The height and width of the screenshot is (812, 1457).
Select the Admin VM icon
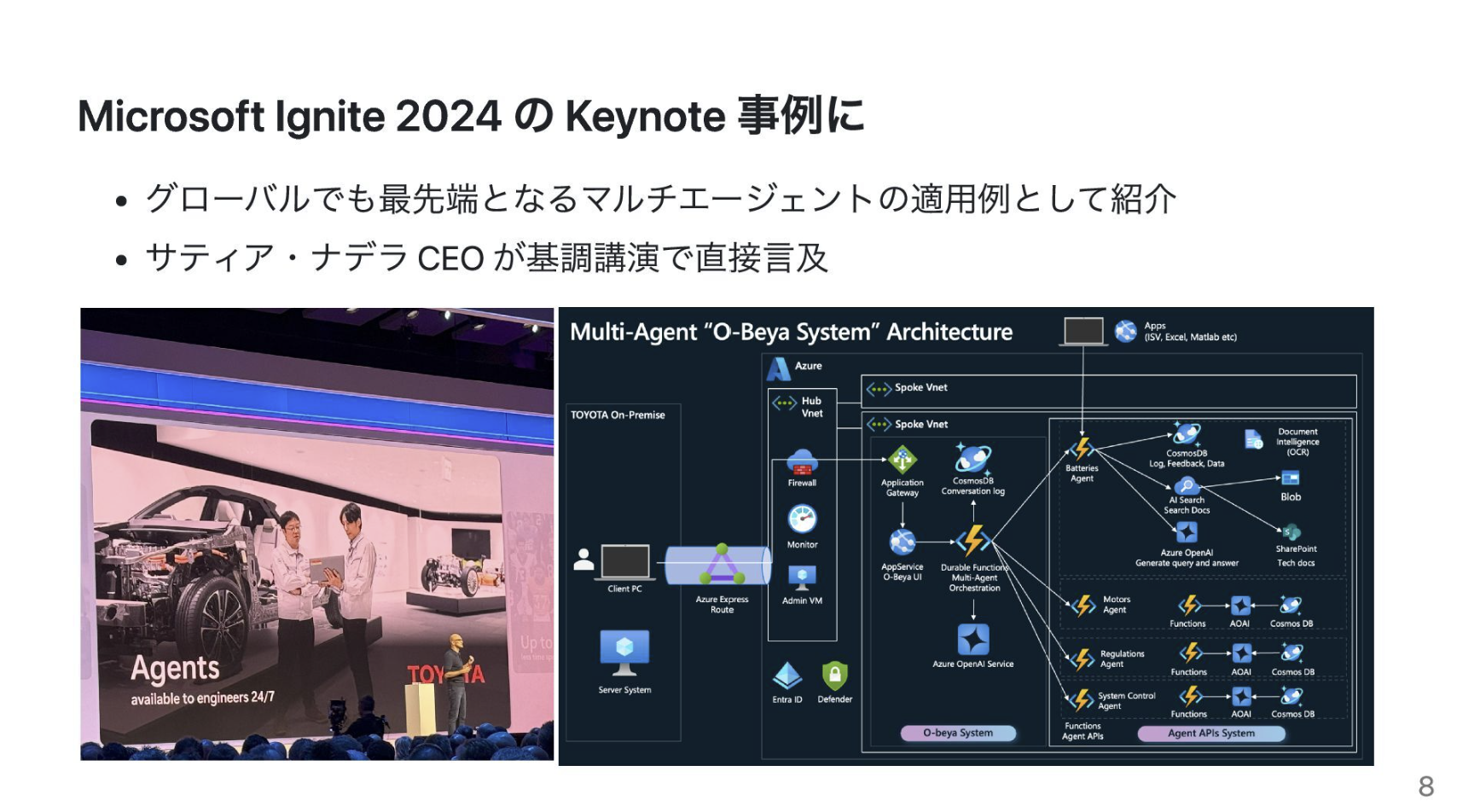click(802, 577)
